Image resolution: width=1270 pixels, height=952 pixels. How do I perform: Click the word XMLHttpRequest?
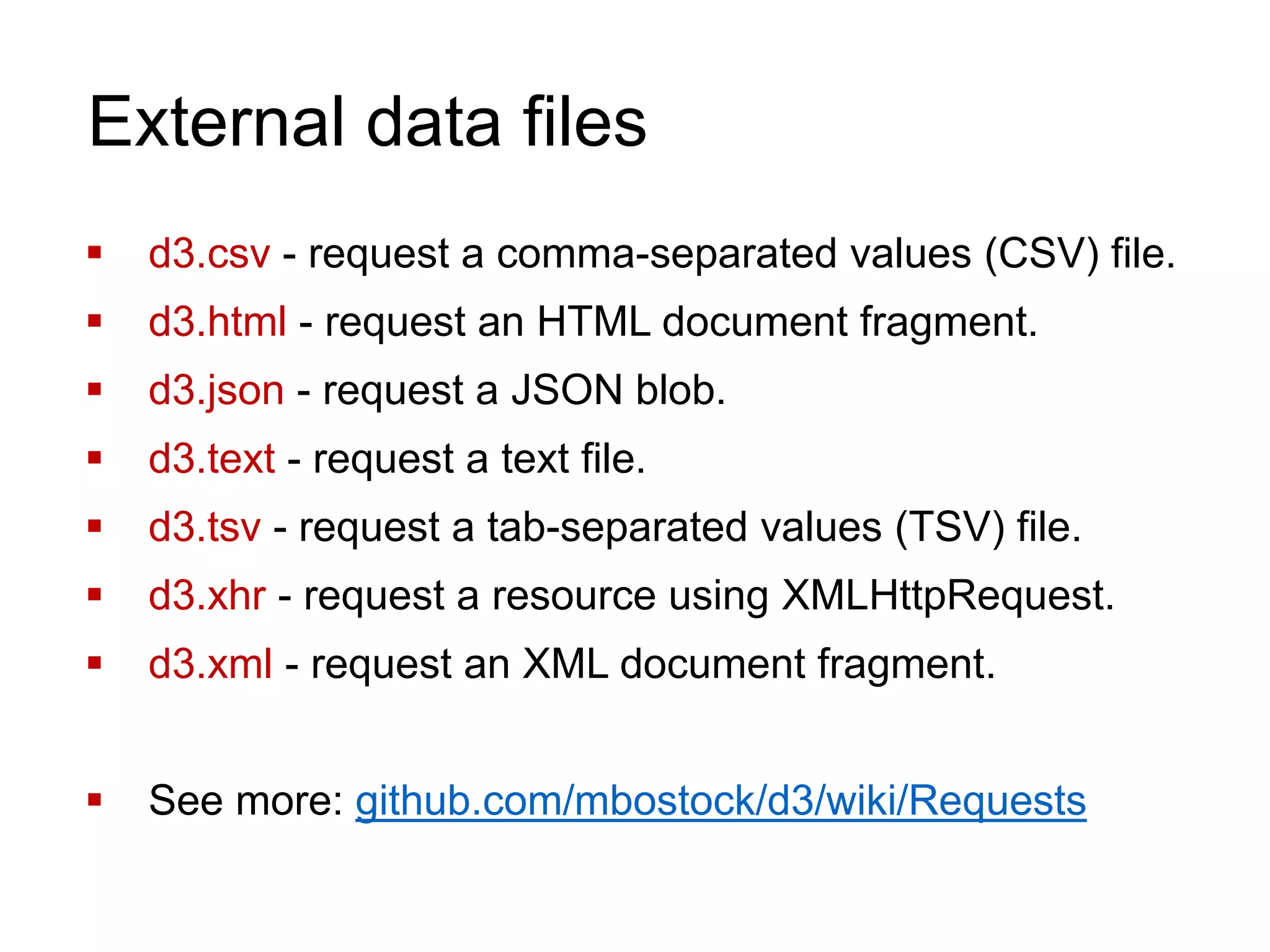point(947,596)
